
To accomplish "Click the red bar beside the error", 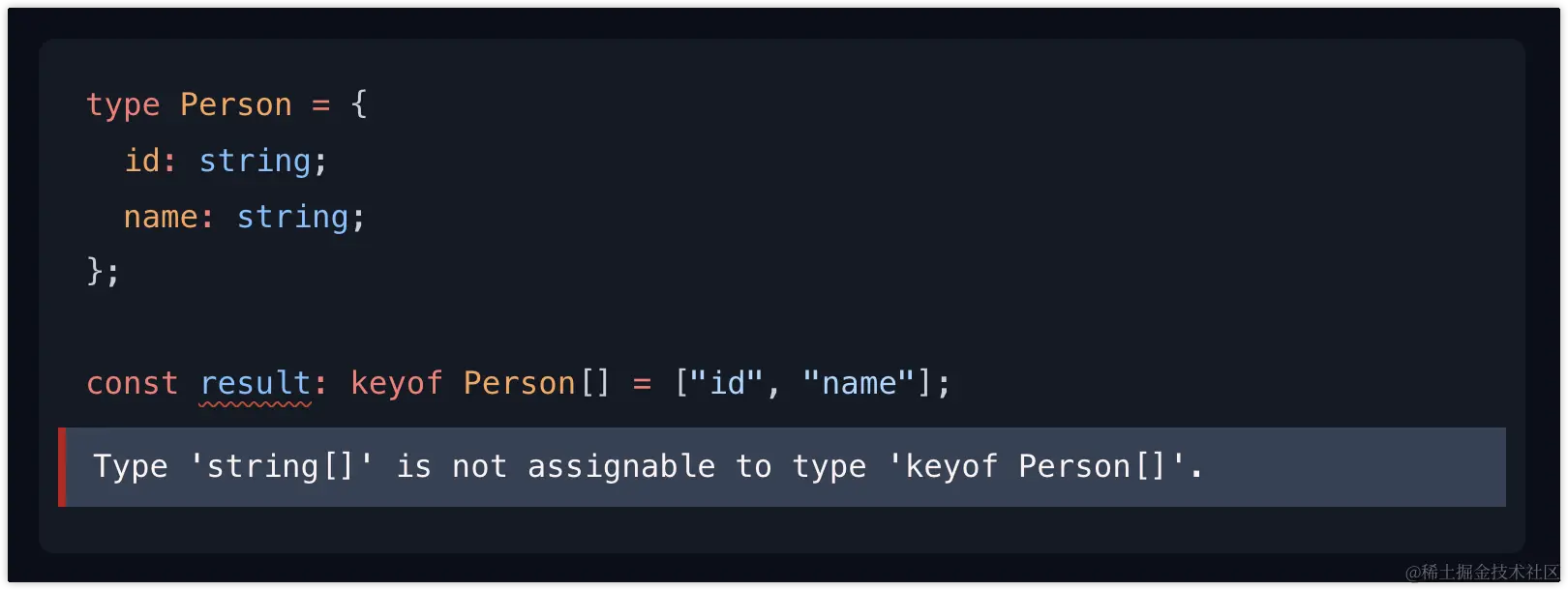I will 62,467.
